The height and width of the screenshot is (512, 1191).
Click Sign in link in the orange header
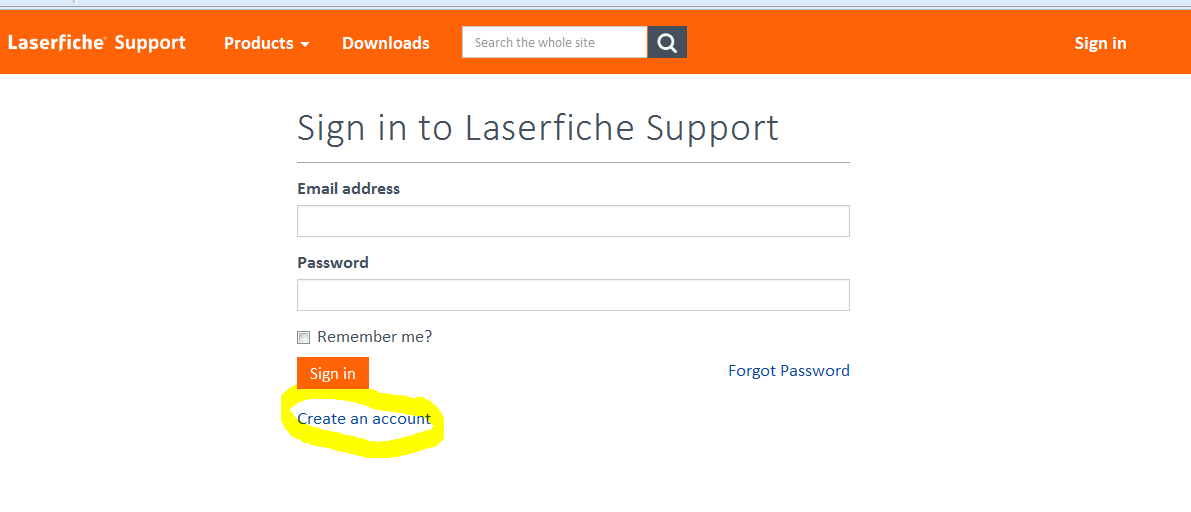pos(1100,43)
